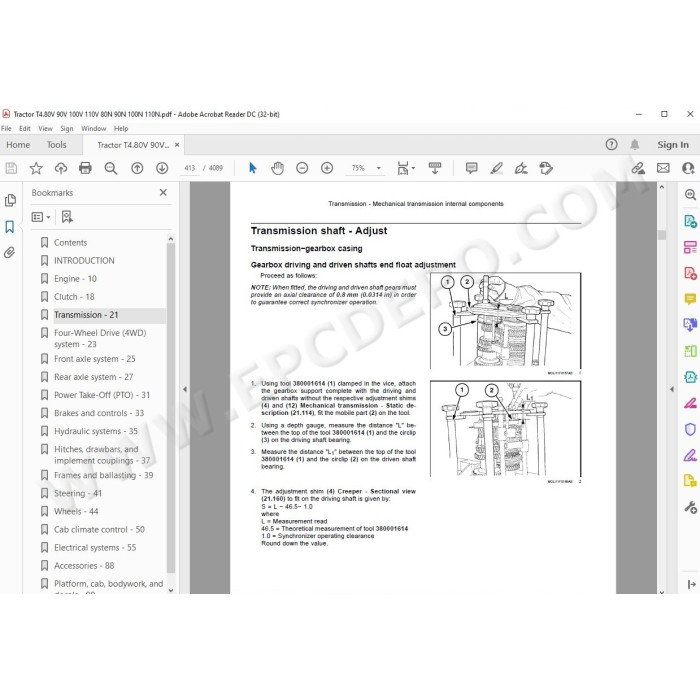This screenshot has width=700, height=700.
Task: Click the upload to cloud icon
Action: [x=61, y=168]
